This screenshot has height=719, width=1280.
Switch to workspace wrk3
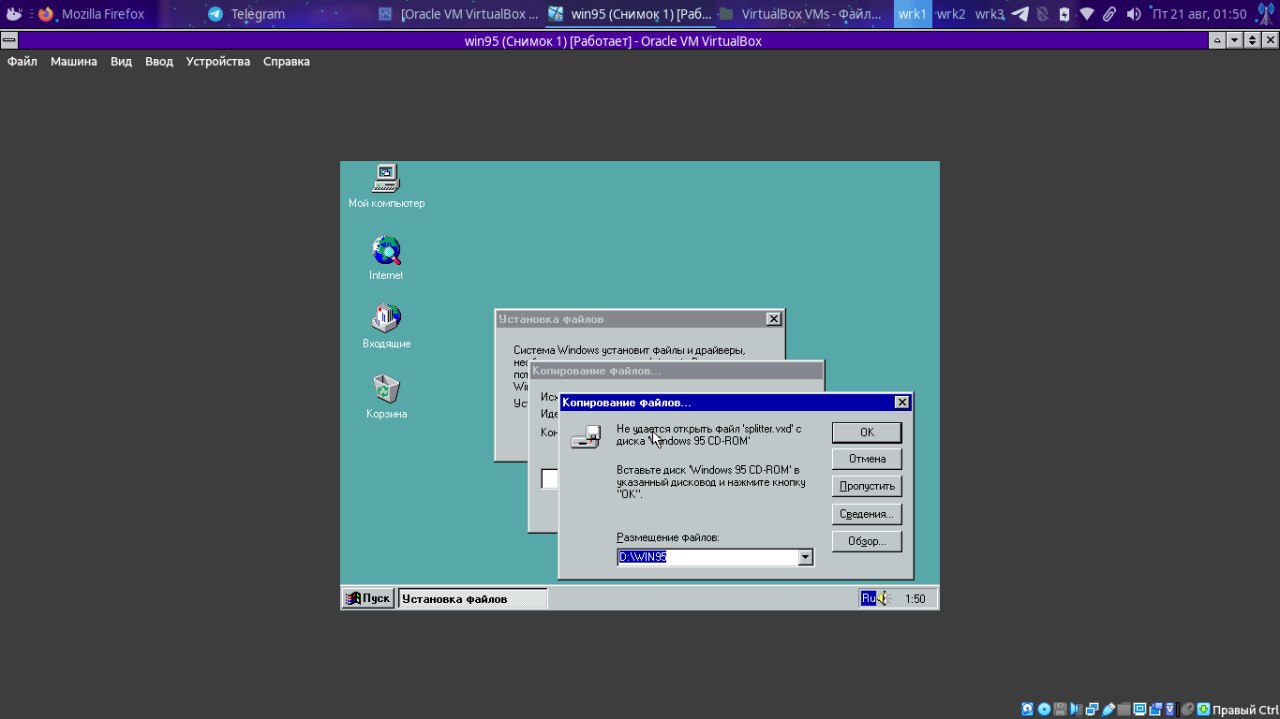click(989, 14)
